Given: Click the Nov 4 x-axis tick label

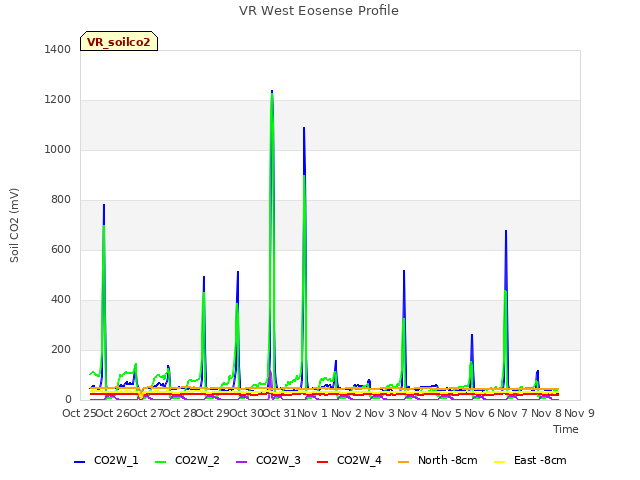Looking at the screenshot, I should (x=412, y=413).
